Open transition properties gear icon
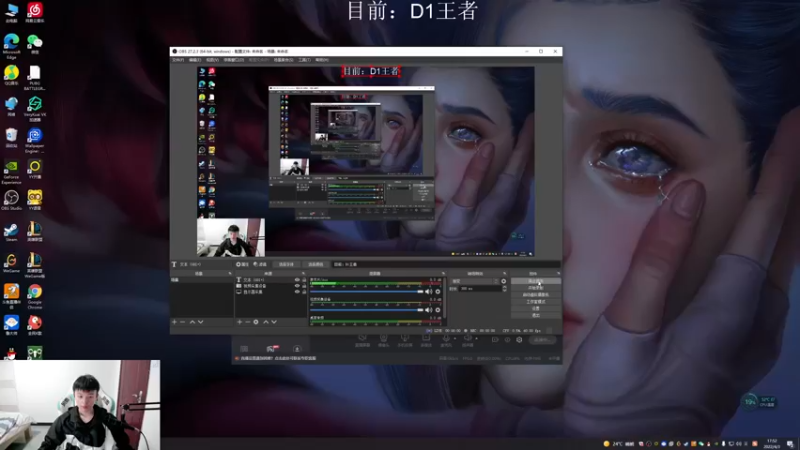 [504, 281]
